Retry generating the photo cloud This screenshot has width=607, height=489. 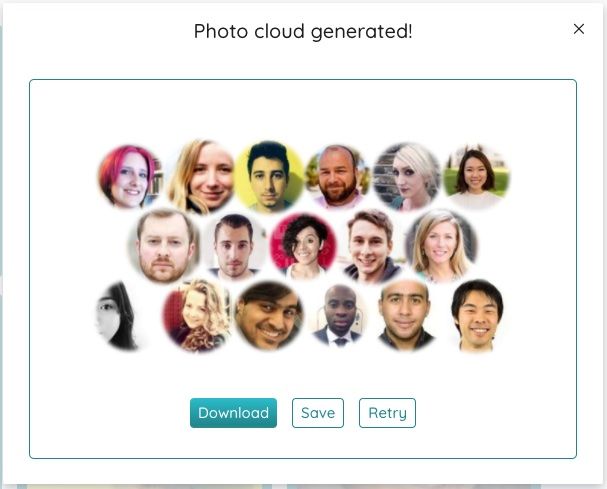387,413
